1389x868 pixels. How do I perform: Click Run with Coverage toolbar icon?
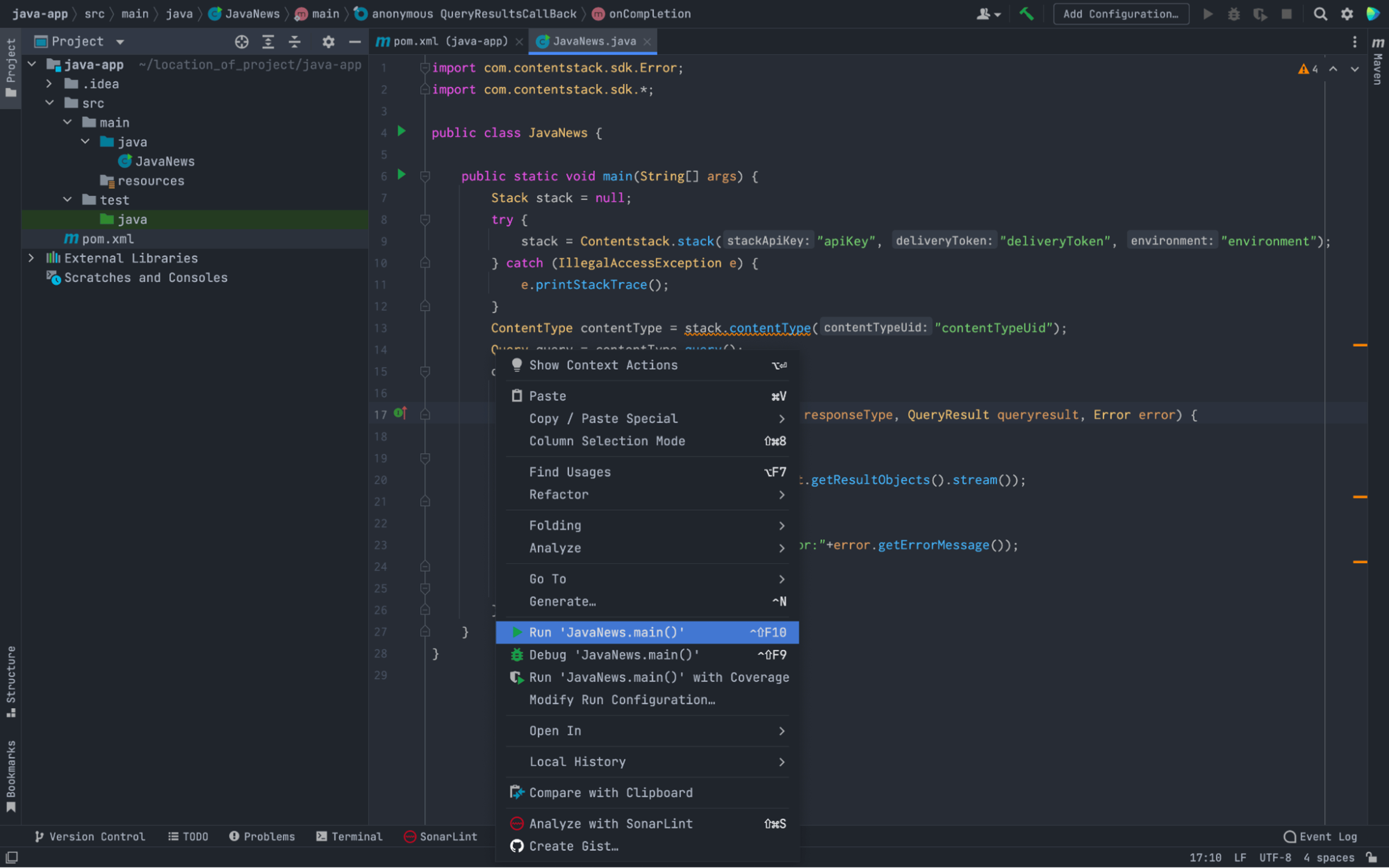coord(1260,14)
